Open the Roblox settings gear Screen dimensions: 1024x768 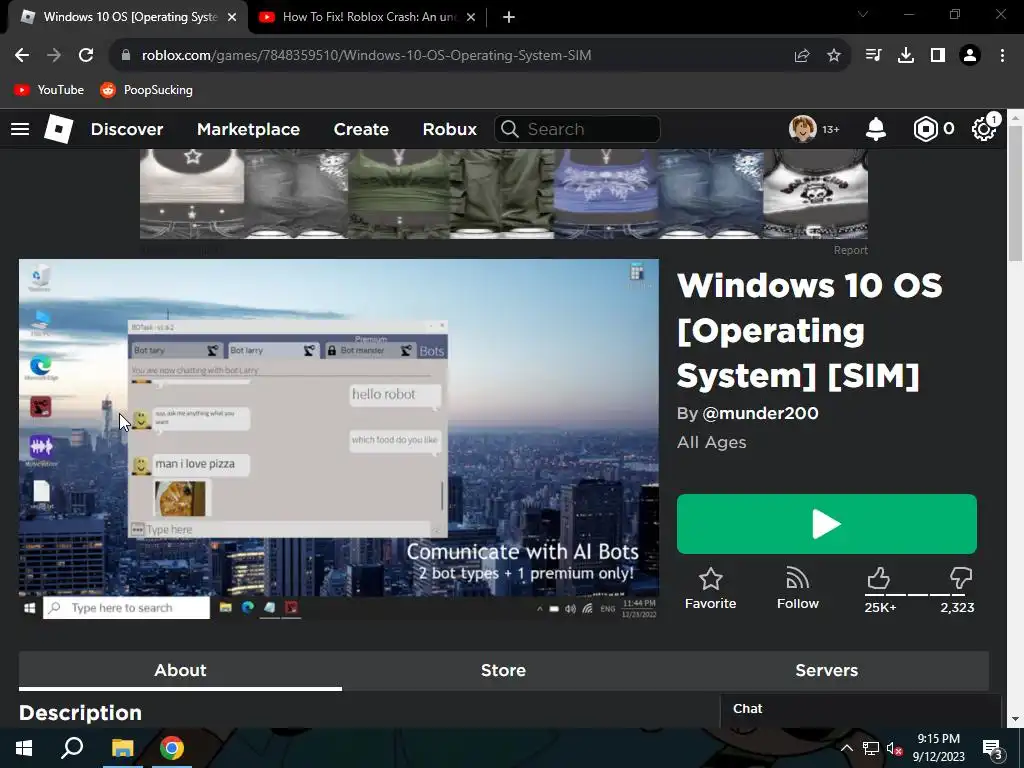tap(984, 129)
